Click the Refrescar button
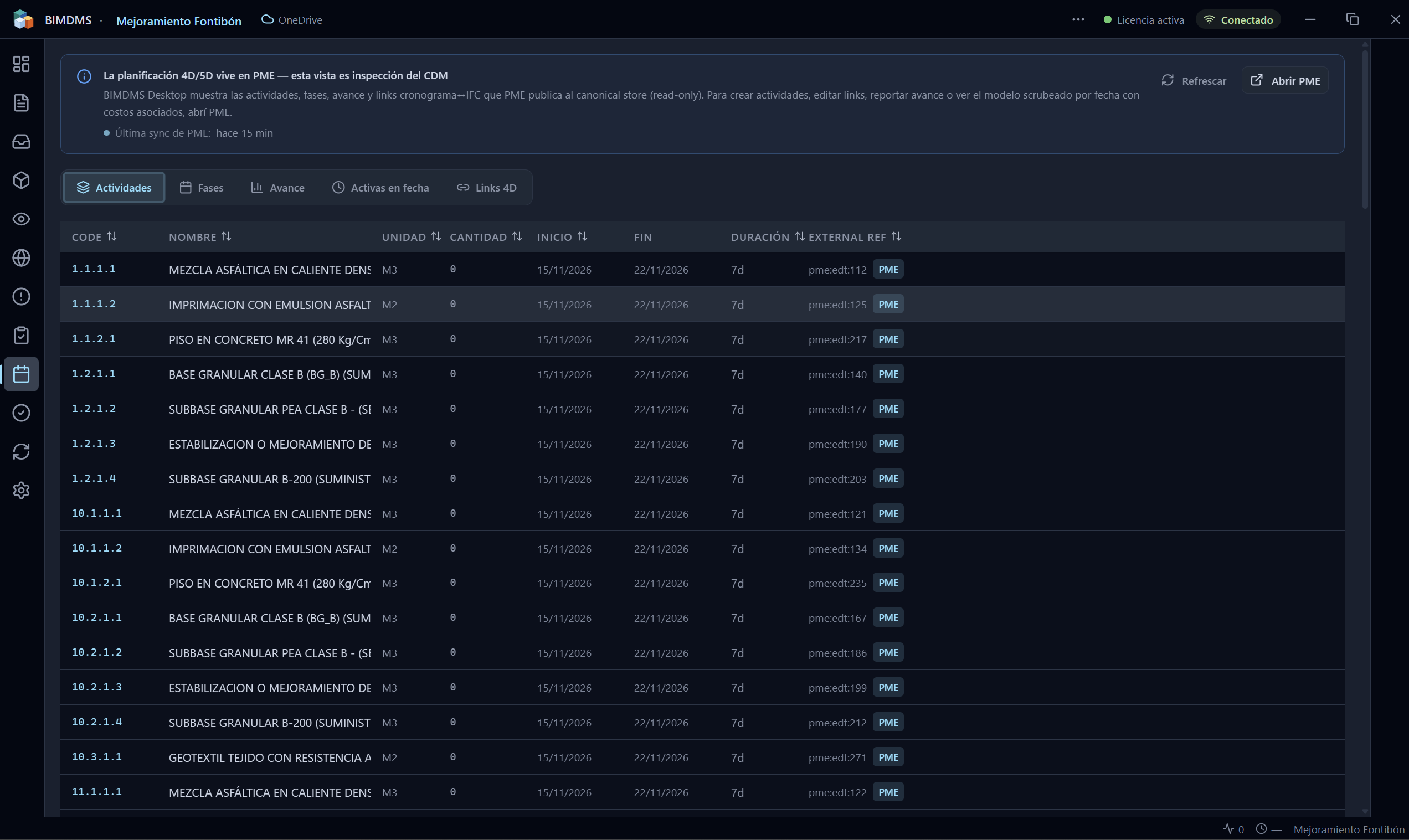Image resolution: width=1409 pixels, height=840 pixels. point(1194,81)
